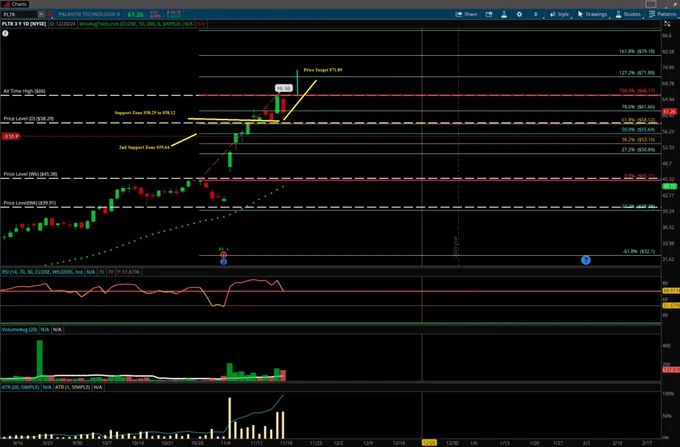Click the 'Price Level(Wk) ($39.91)' label
Viewport: 680px width, 447px height.
[29, 202]
